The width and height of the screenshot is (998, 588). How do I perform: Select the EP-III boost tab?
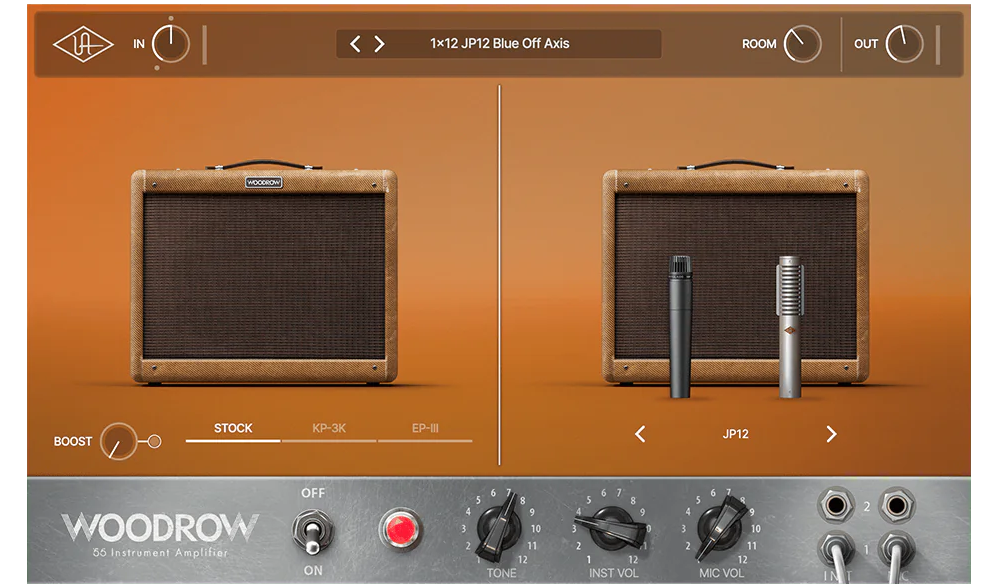point(425,429)
